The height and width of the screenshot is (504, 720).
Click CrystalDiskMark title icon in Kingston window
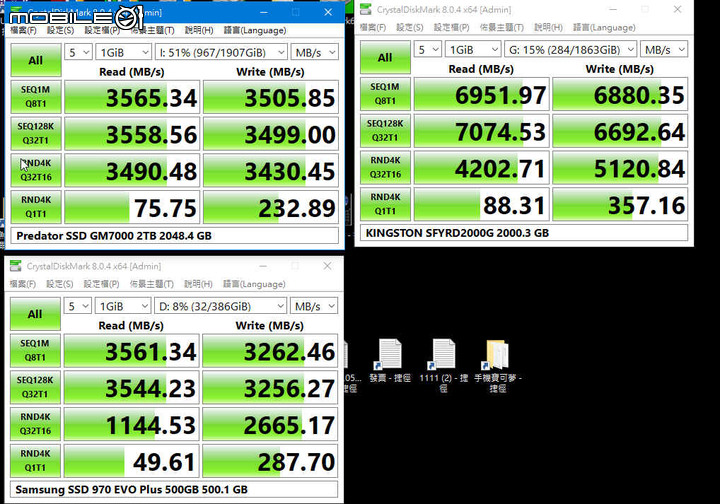(366, 9)
